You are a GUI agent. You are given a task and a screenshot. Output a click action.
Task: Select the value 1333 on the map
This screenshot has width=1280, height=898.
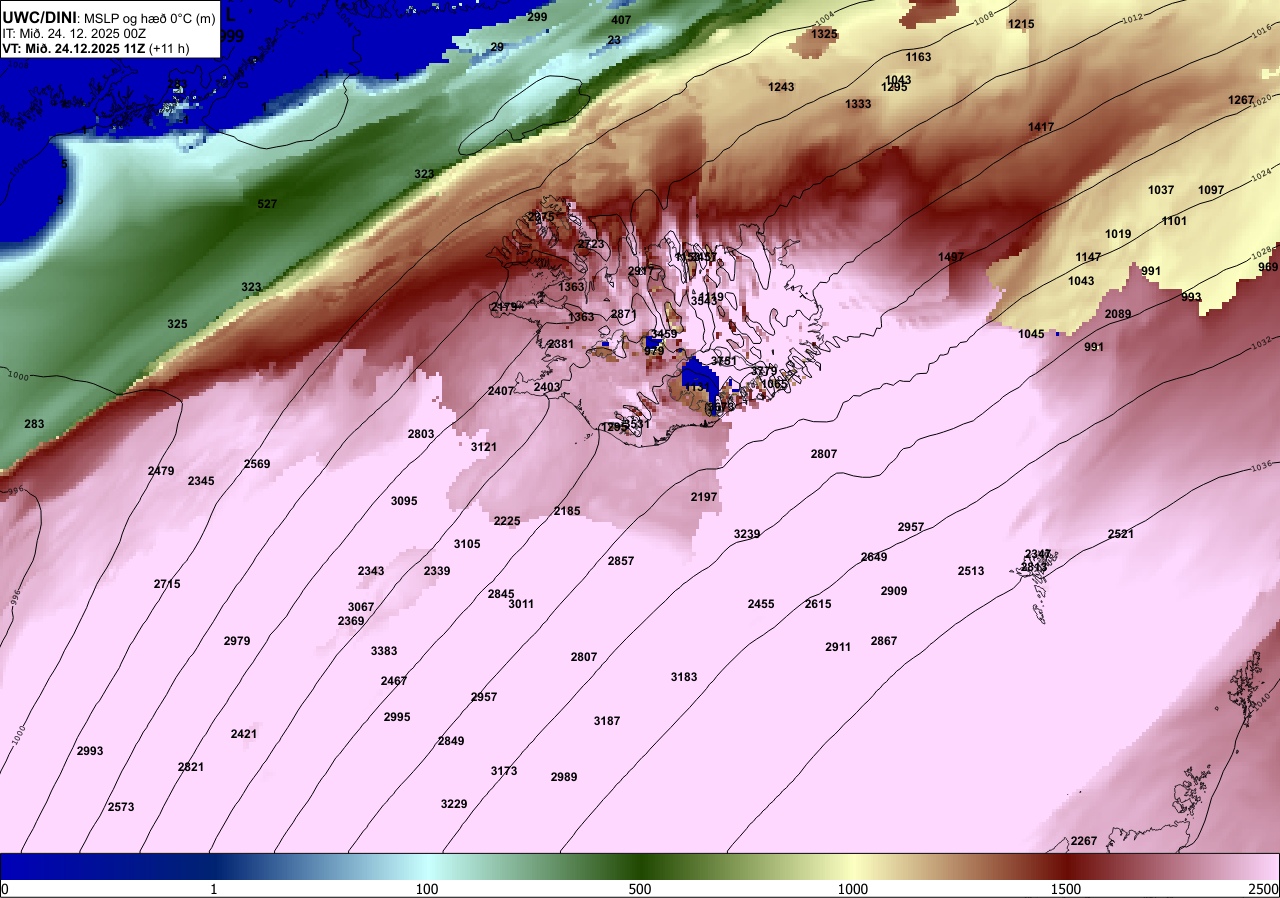pyautogui.click(x=858, y=104)
